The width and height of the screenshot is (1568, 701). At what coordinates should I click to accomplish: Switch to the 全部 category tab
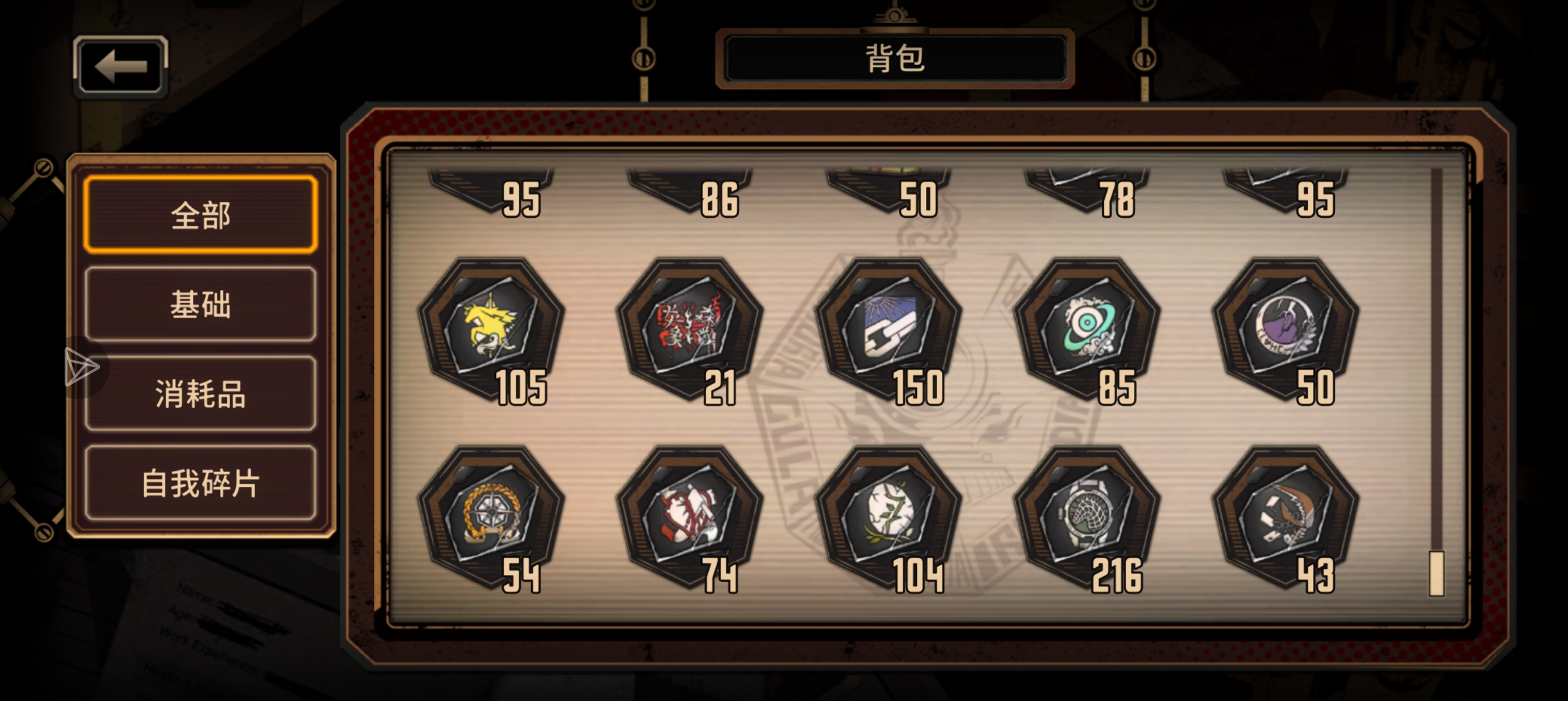tap(200, 214)
